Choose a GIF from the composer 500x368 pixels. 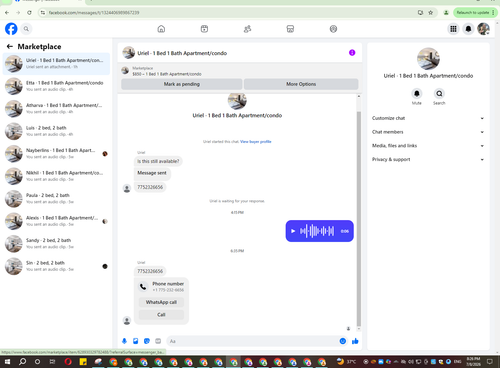coord(158,341)
